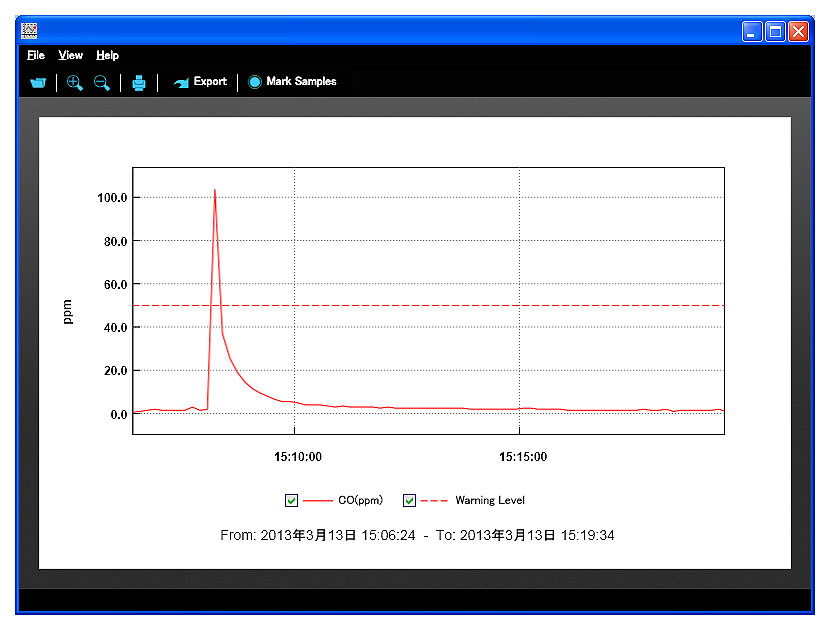Viewport: 830px width, 630px height.
Task: Click the open file folder icon
Action: click(38, 83)
